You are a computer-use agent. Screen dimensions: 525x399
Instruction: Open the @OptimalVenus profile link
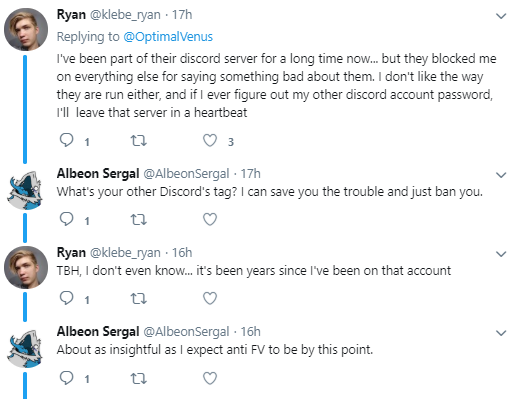(168, 36)
